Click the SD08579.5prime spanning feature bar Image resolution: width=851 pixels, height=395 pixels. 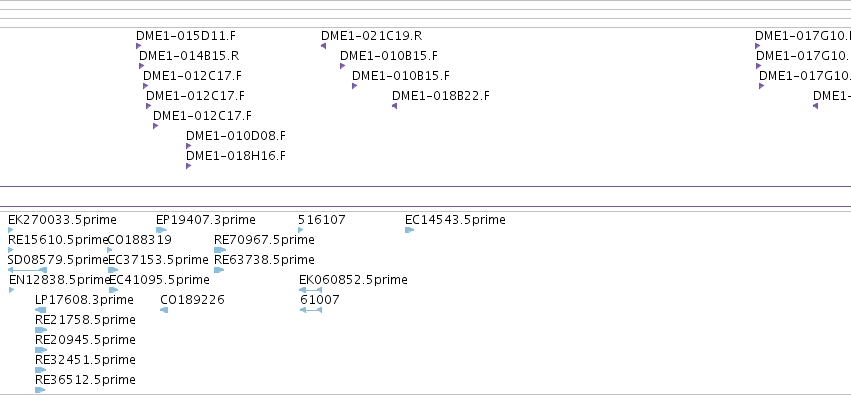pos(27,270)
